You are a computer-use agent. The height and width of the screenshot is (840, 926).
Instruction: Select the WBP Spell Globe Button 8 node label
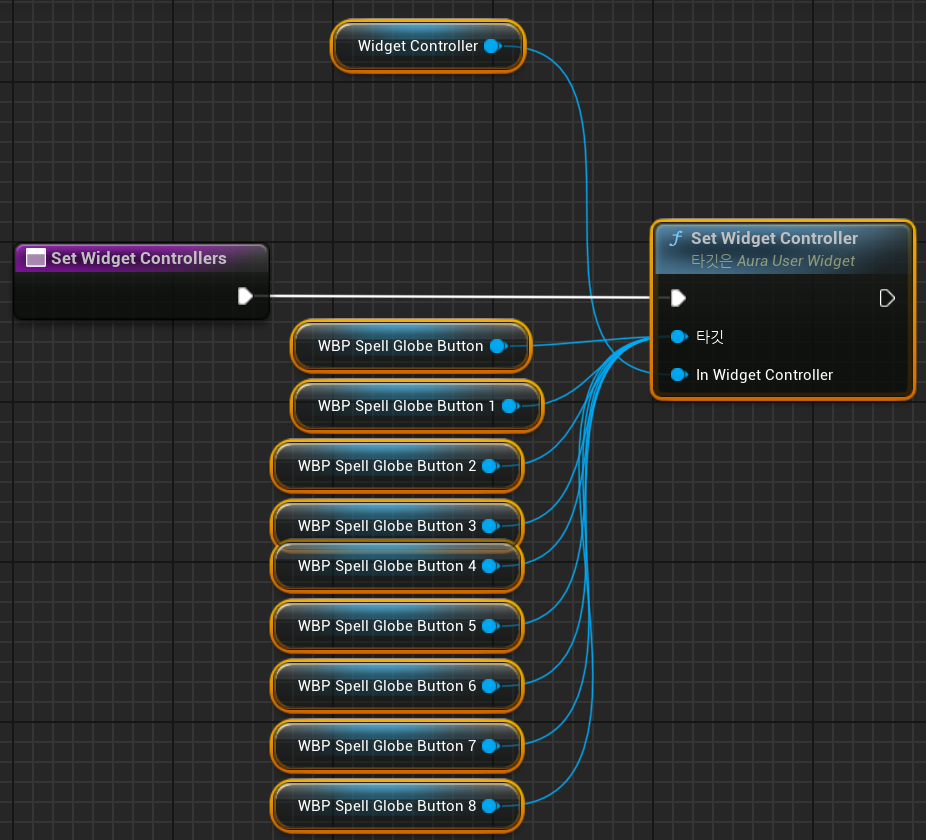tap(387, 806)
